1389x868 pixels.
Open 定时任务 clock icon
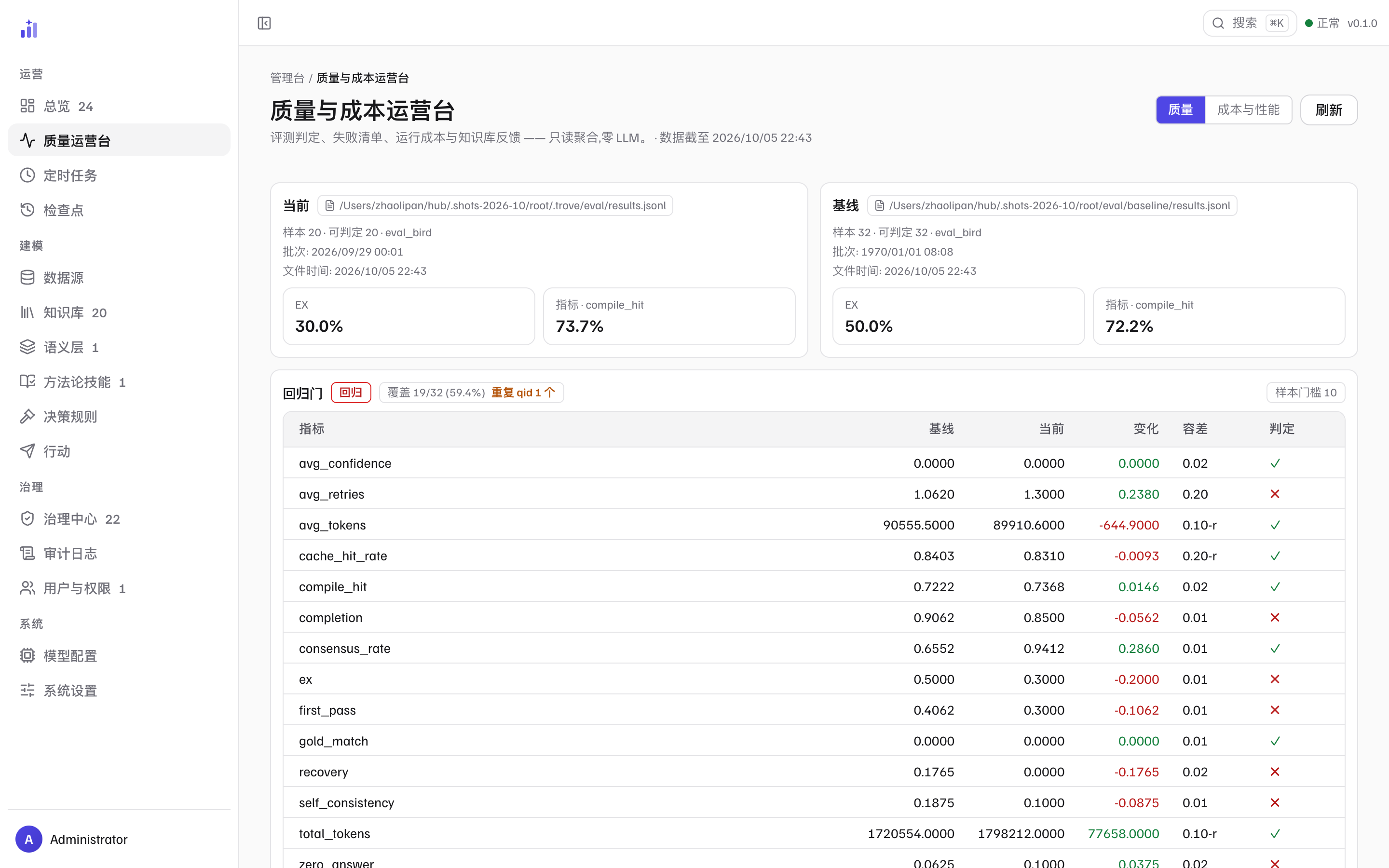click(27, 175)
